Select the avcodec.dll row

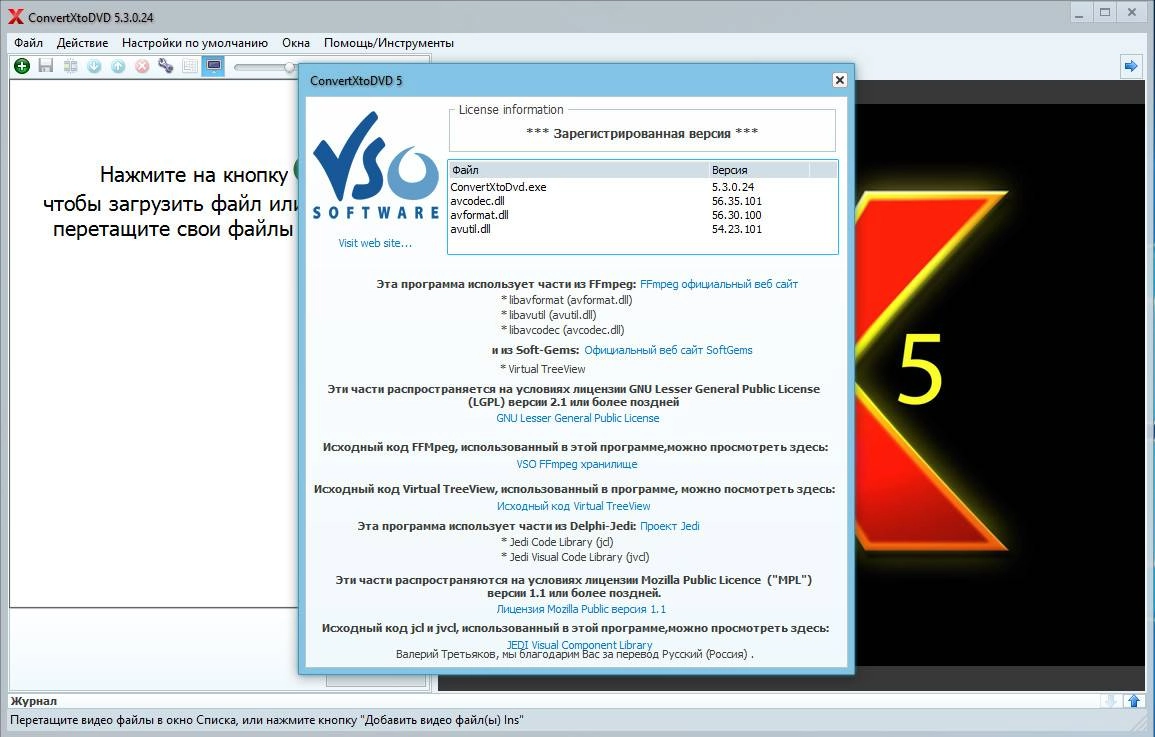[x=642, y=201]
